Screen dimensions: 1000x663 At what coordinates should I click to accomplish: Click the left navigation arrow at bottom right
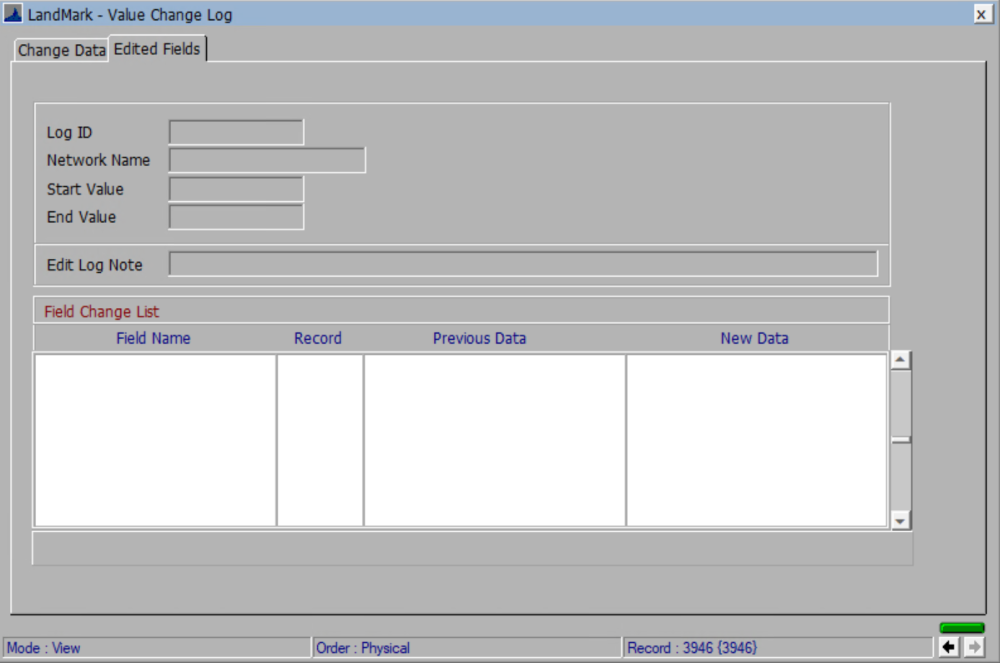click(948, 647)
